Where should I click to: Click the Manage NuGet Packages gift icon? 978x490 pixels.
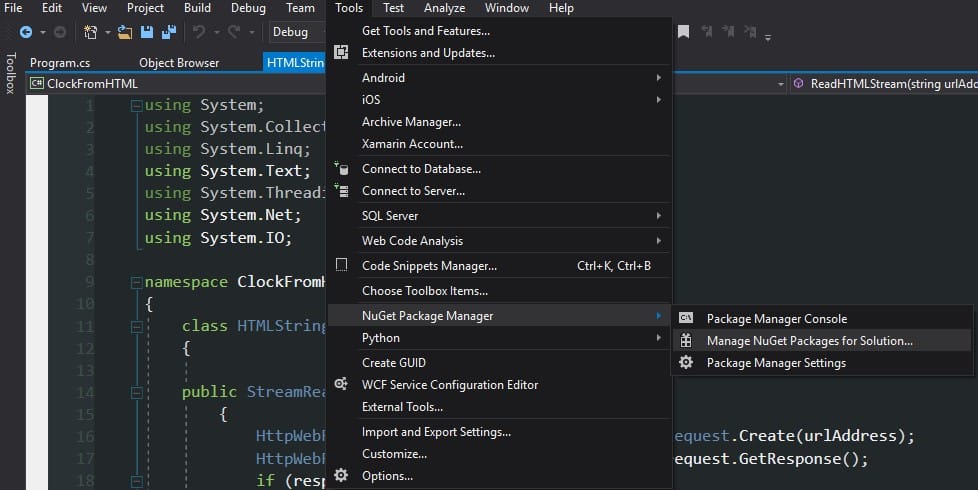[x=685, y=340]
